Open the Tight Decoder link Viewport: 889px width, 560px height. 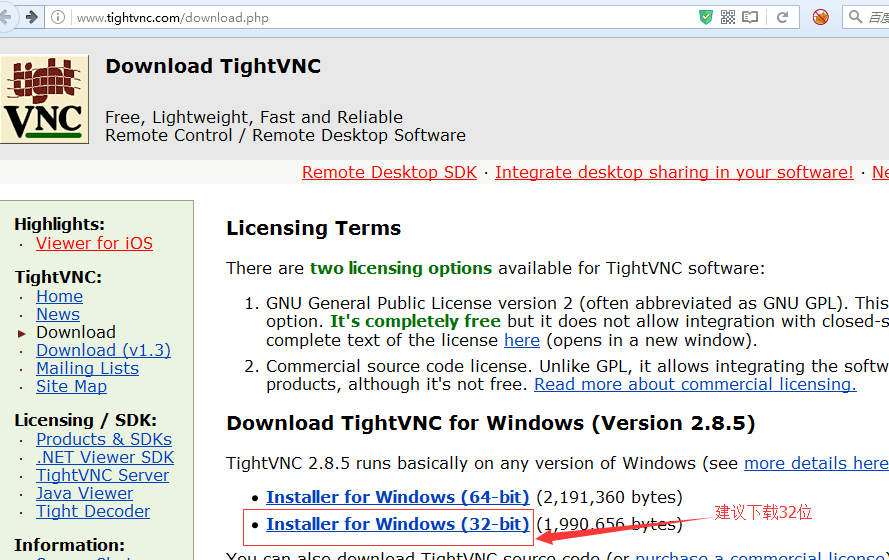[x=93, y=512]
